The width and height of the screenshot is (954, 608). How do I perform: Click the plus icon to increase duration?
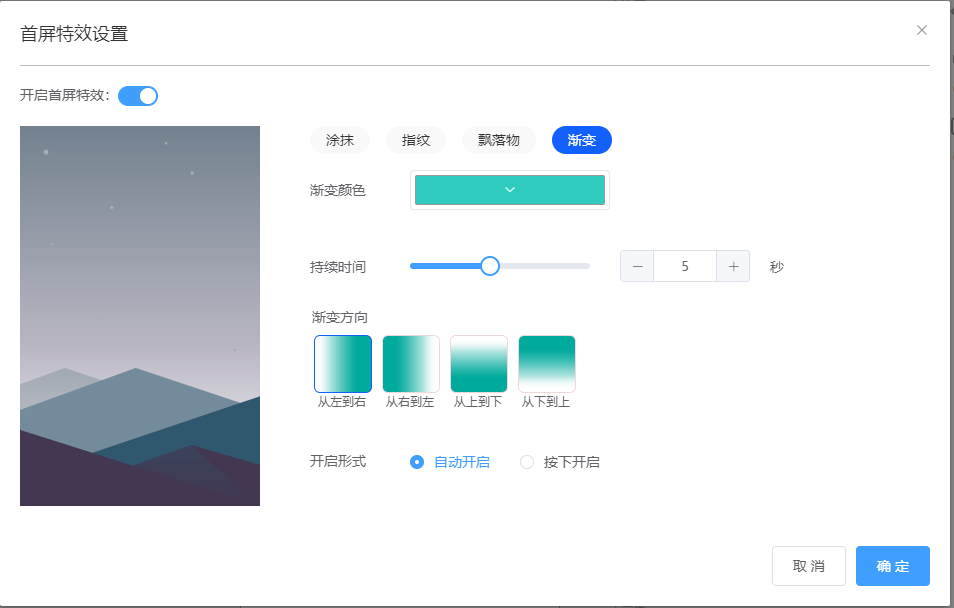point(733,266)
